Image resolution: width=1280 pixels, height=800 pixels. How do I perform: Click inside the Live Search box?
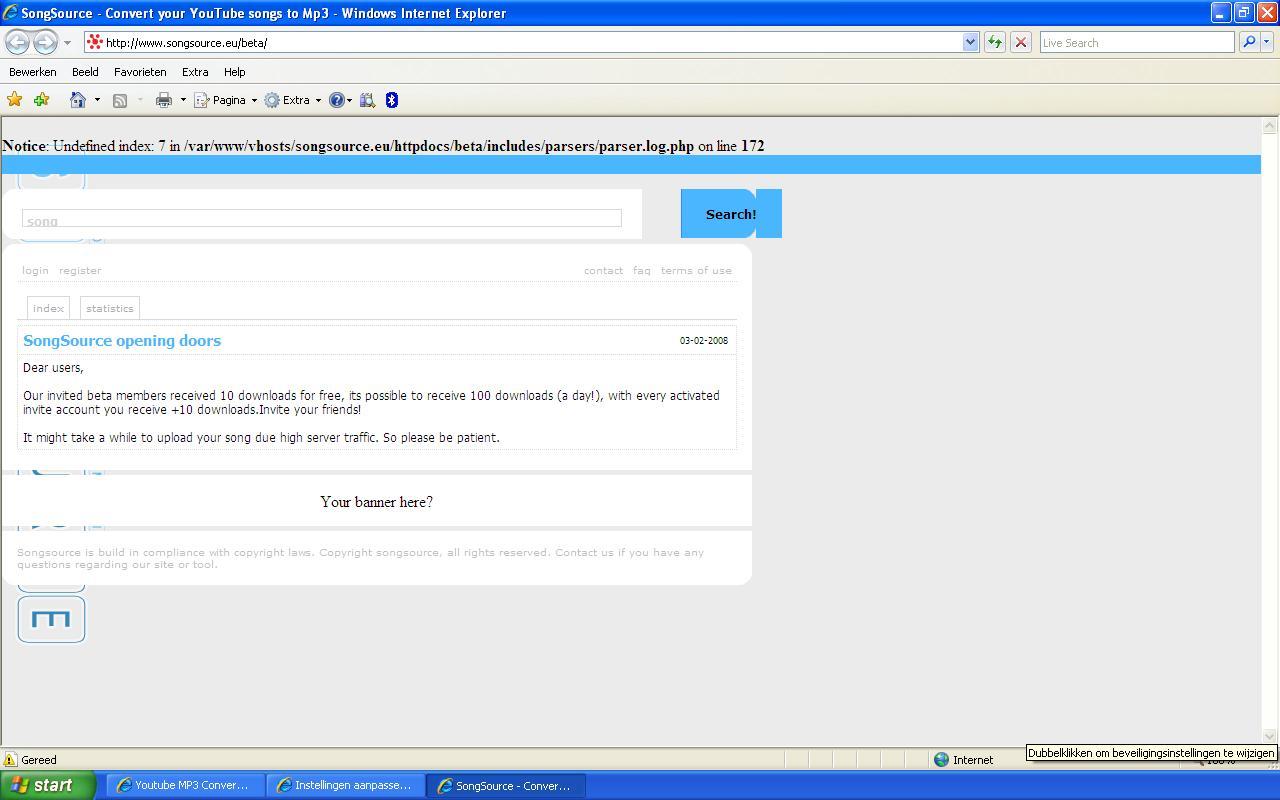(x=1137, y=42)
